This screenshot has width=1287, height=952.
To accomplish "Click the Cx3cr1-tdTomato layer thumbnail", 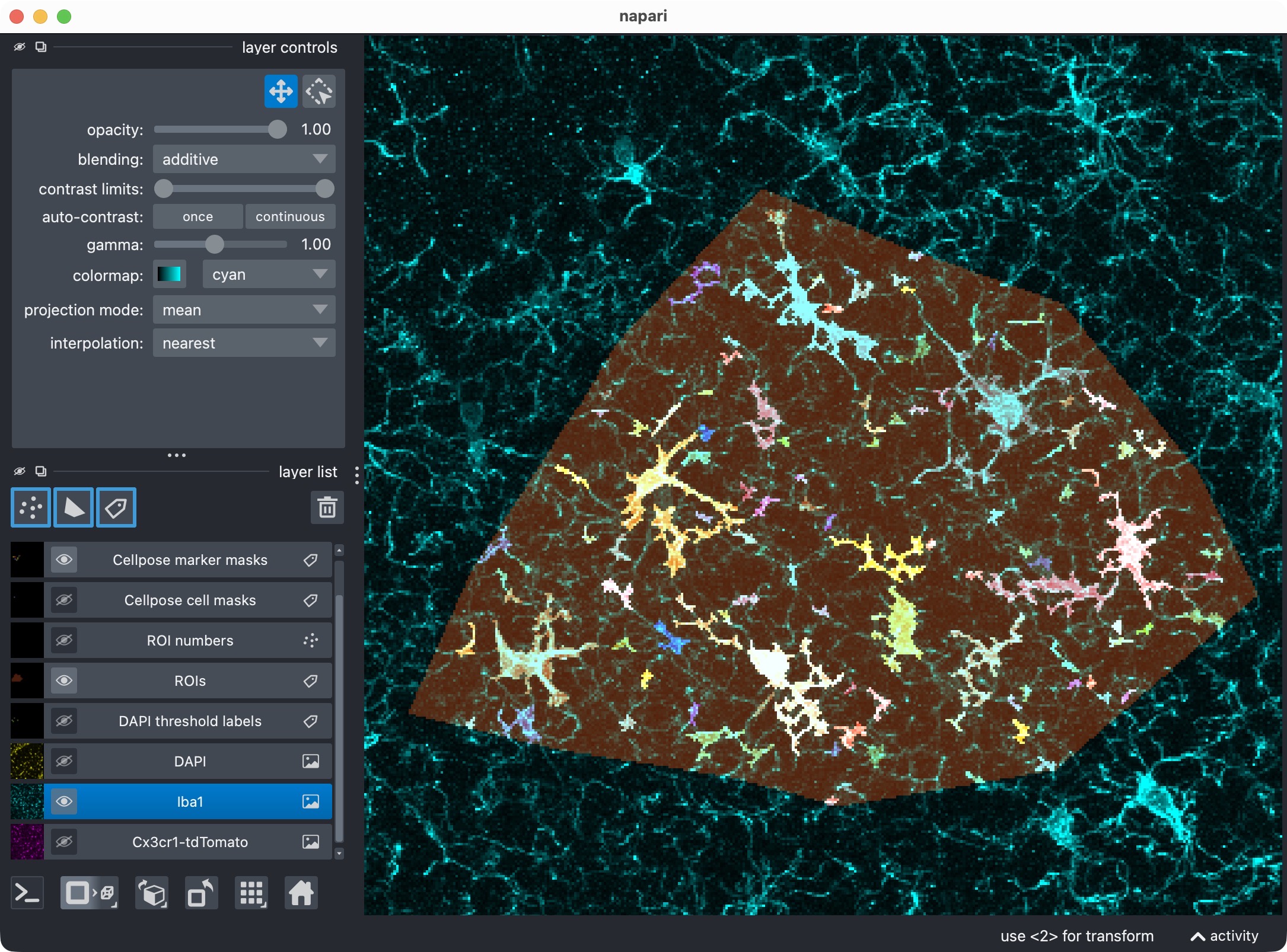I will click(27, 842).
